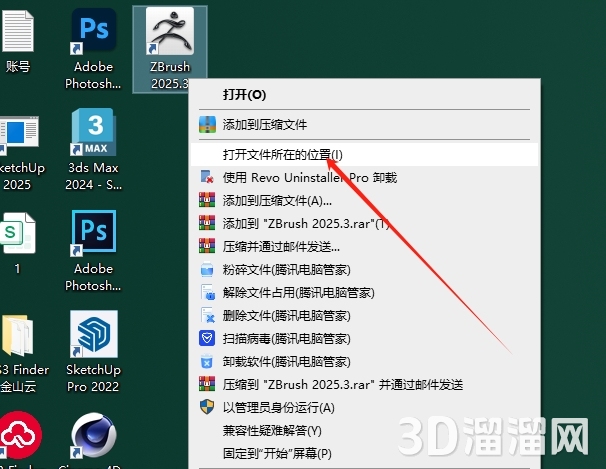
Task: Select the SketchUp Pro 2022 desktop icon
Action: click(x=93, y=337)
